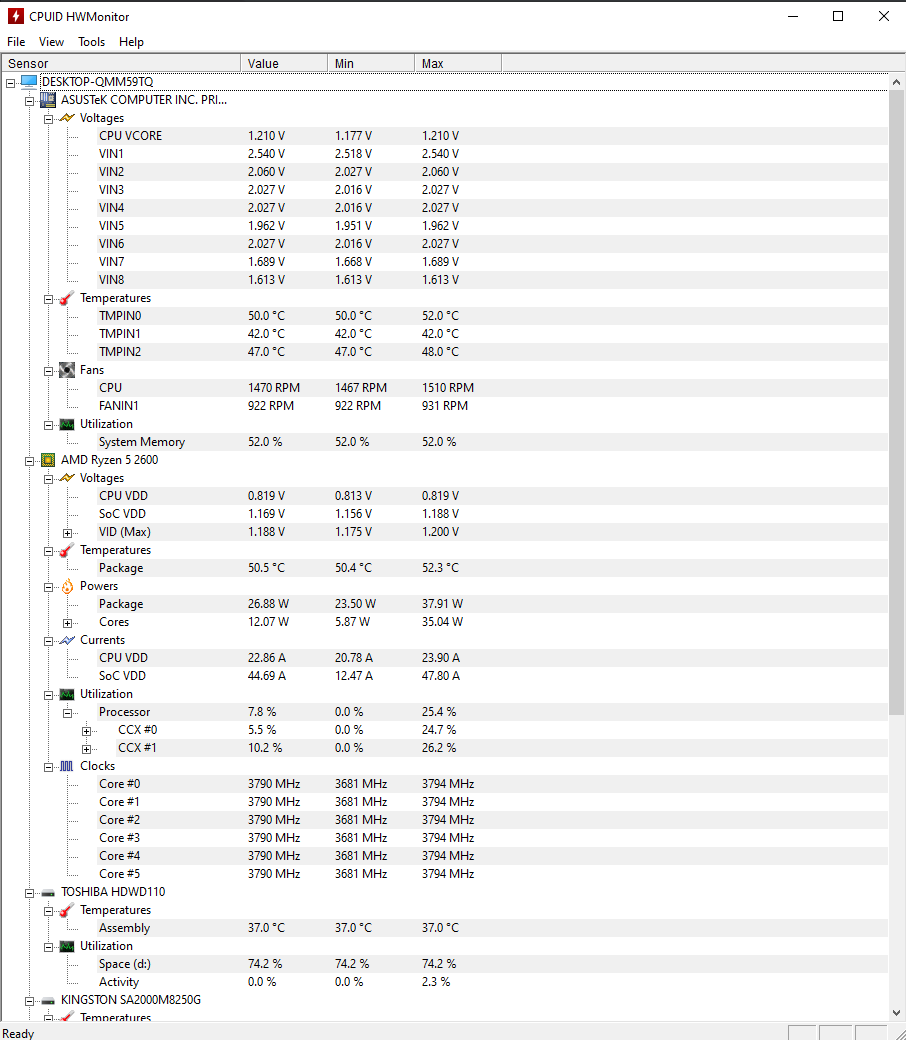Open the View menu
The image size is (906, 1040).
pos(51,42)
